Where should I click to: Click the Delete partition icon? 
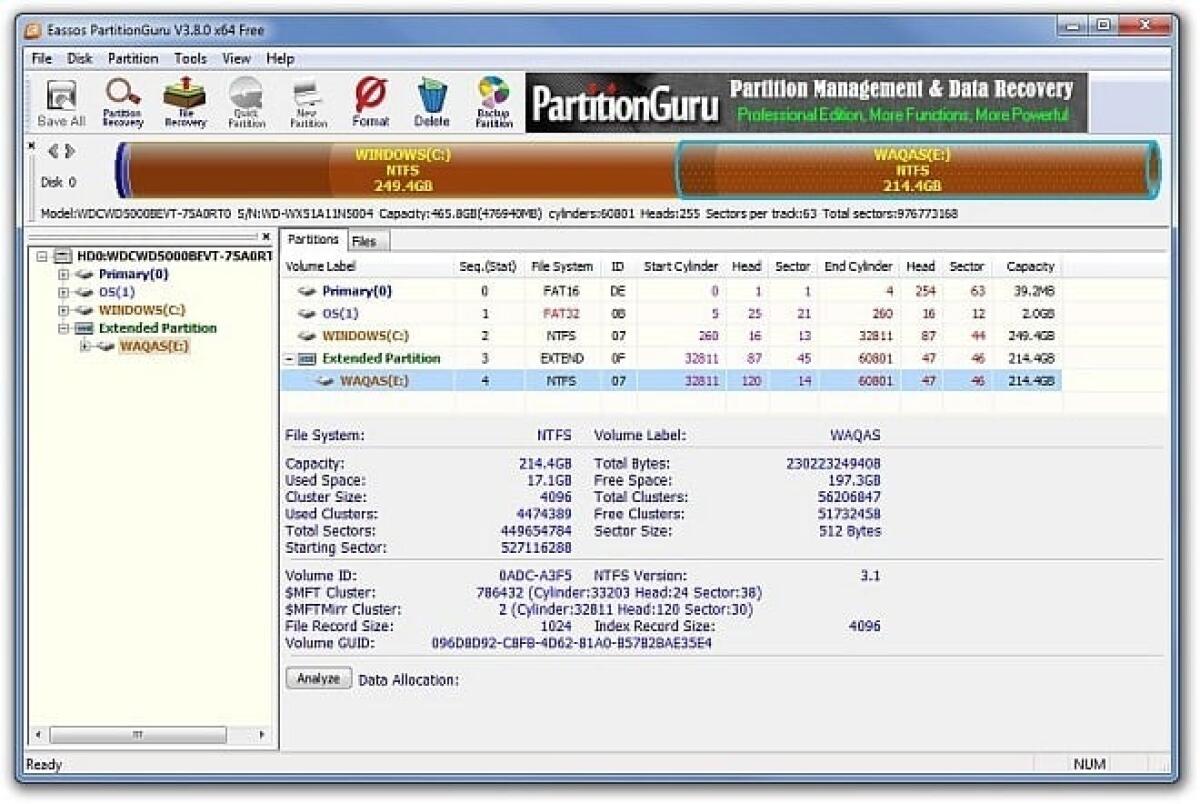pyautogui.click(x=430, y=100)
